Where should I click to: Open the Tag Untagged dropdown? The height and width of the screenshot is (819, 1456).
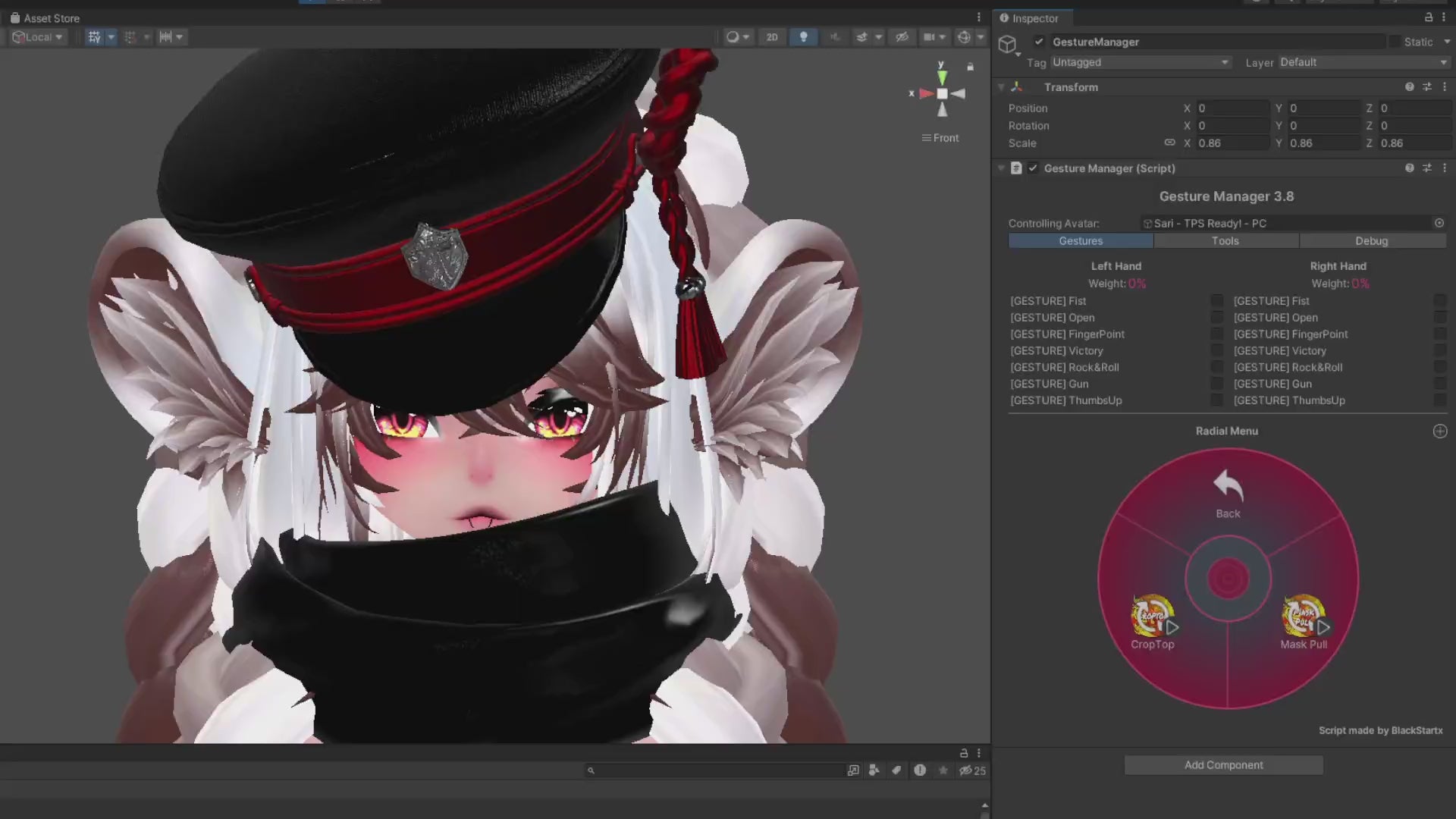coord(1140,62)
